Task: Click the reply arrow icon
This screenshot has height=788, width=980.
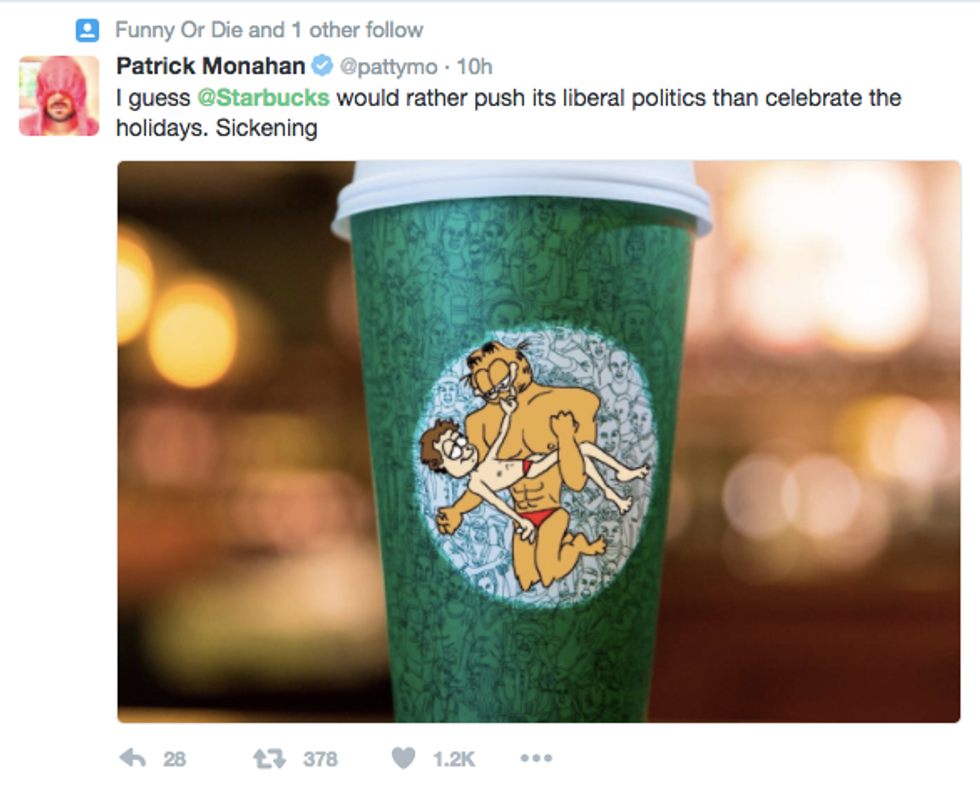Action: [x=132, y=759]
